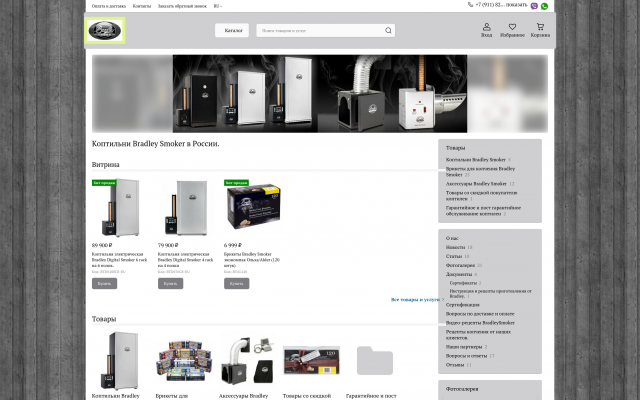Open Товары со скидкой sidebar category
The width and height of the screenshot is (640, 400).
coord(481,196)
